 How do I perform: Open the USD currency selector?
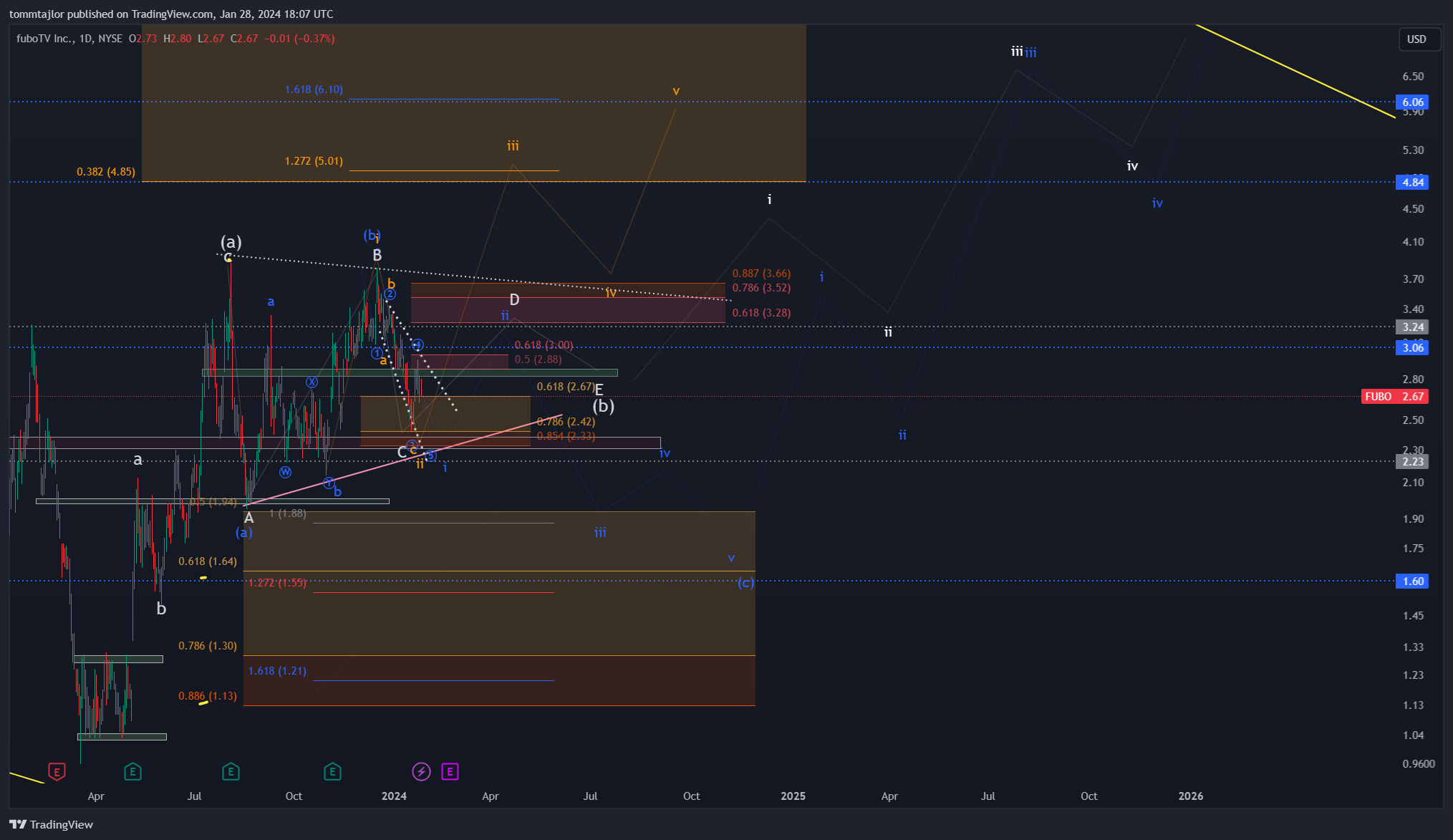coord(1419,39)
